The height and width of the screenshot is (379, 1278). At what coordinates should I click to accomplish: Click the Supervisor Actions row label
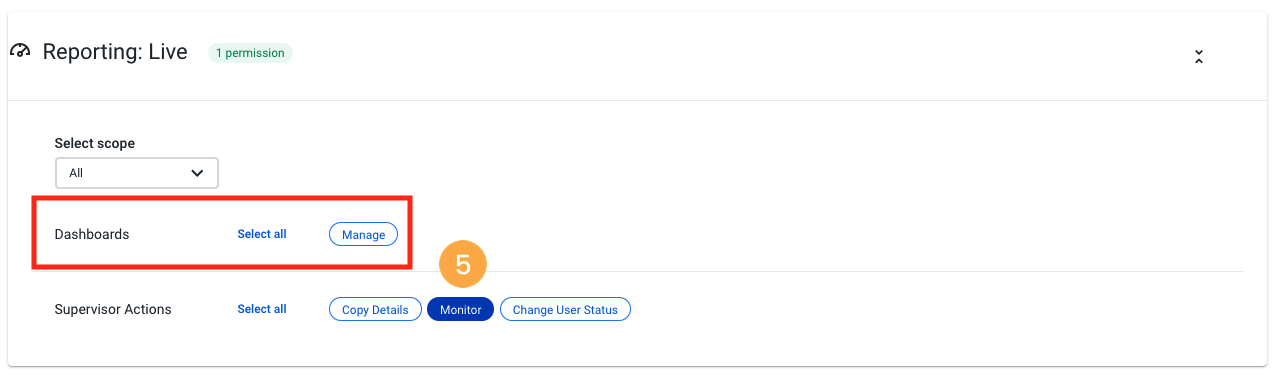113,309
